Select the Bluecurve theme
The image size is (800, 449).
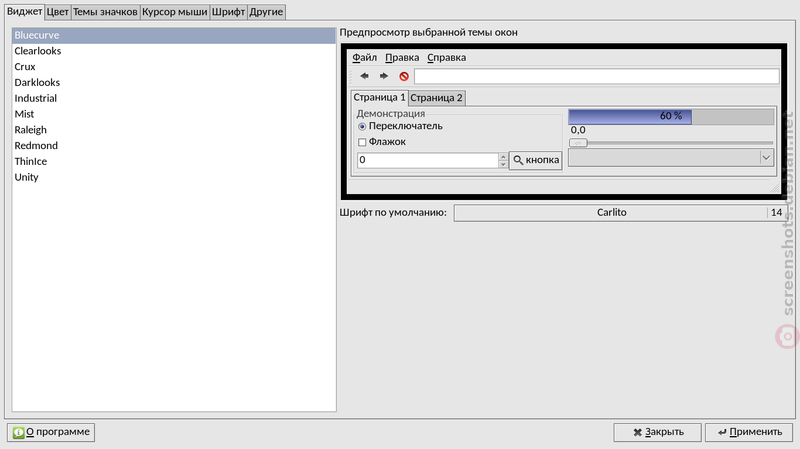tap(173, 35)
